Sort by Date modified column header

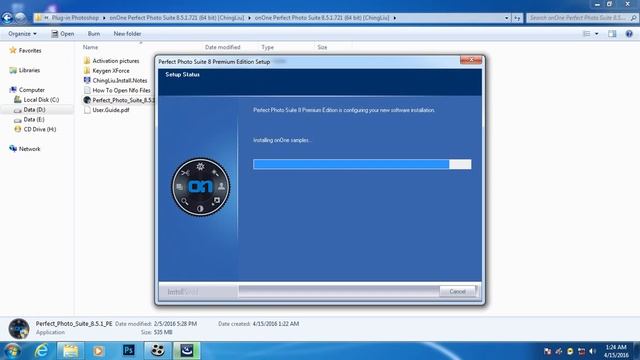point(222,47)
